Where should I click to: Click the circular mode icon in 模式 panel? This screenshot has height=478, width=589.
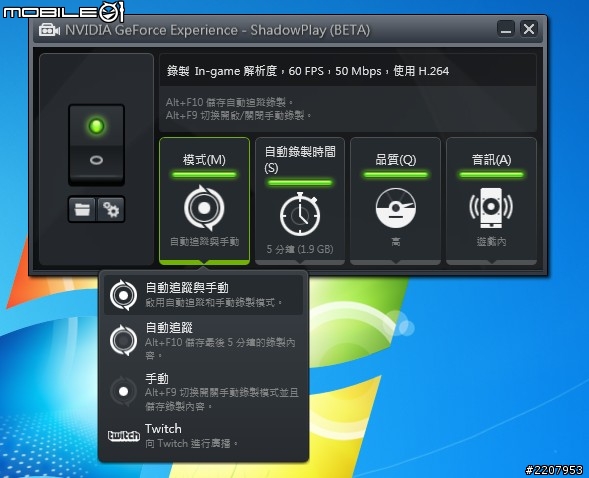coord(204,208)
